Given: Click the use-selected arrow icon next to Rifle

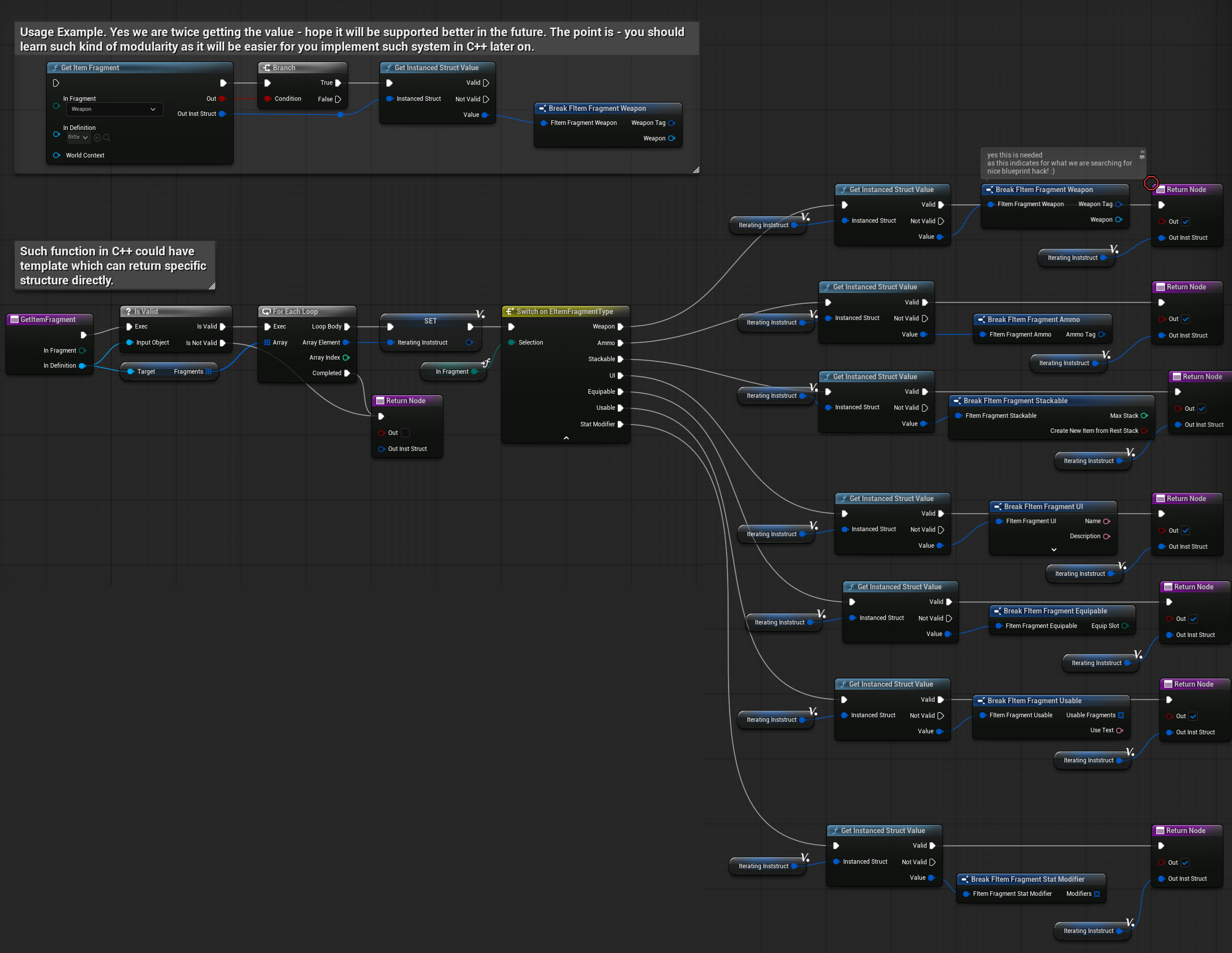Looking at the screenshot, I should (97, 137).
